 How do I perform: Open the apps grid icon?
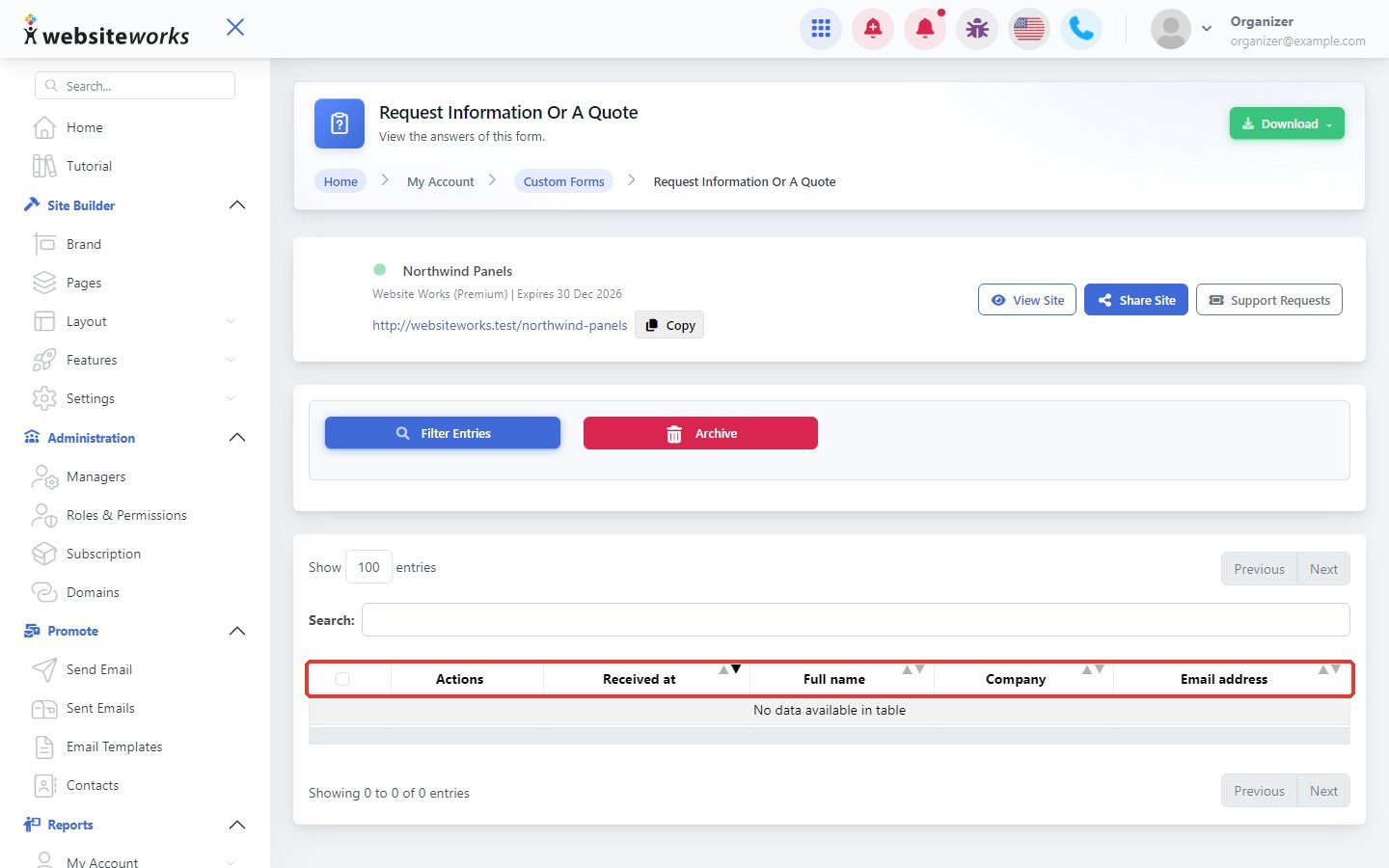[821, 29]
